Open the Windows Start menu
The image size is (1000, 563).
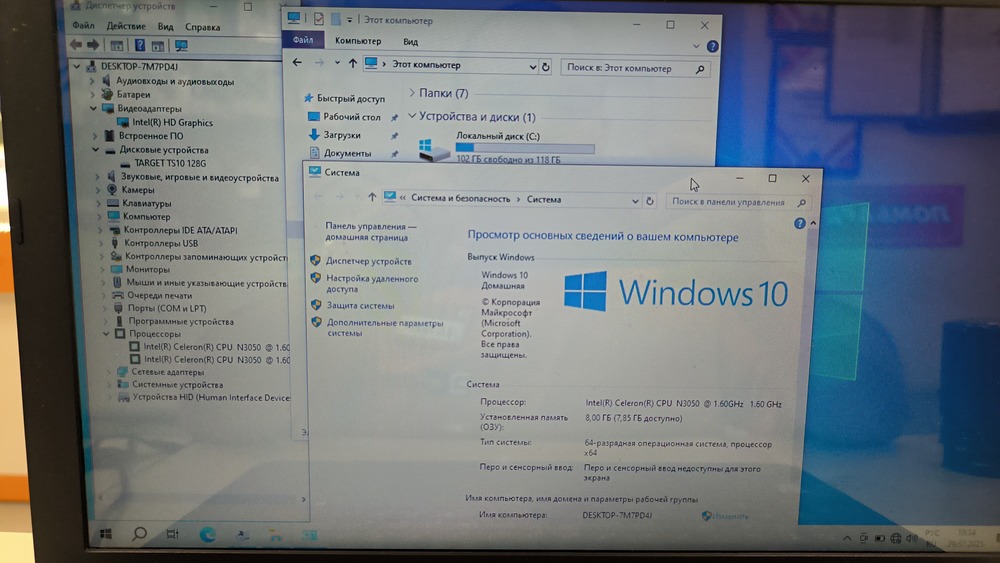pyautogui.click(x=105, y=533)
